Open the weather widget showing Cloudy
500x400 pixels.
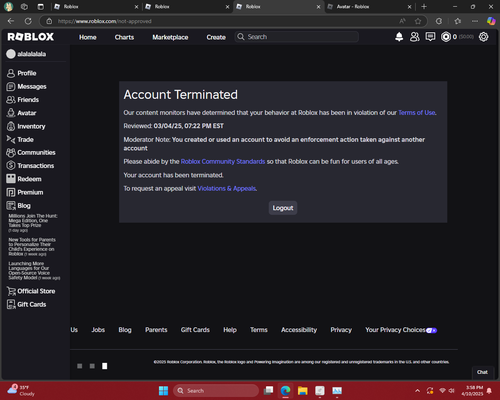[21, 390]
